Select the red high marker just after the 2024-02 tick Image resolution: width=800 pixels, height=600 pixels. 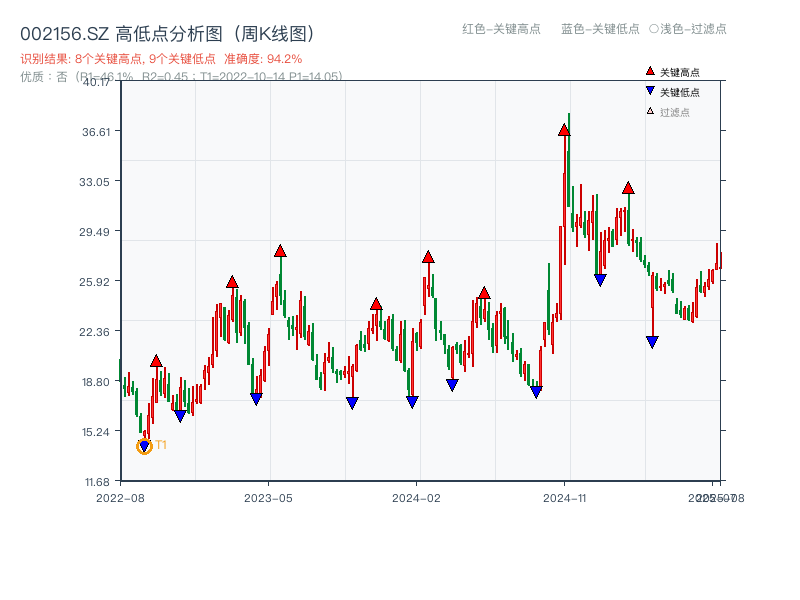point(428,257)
